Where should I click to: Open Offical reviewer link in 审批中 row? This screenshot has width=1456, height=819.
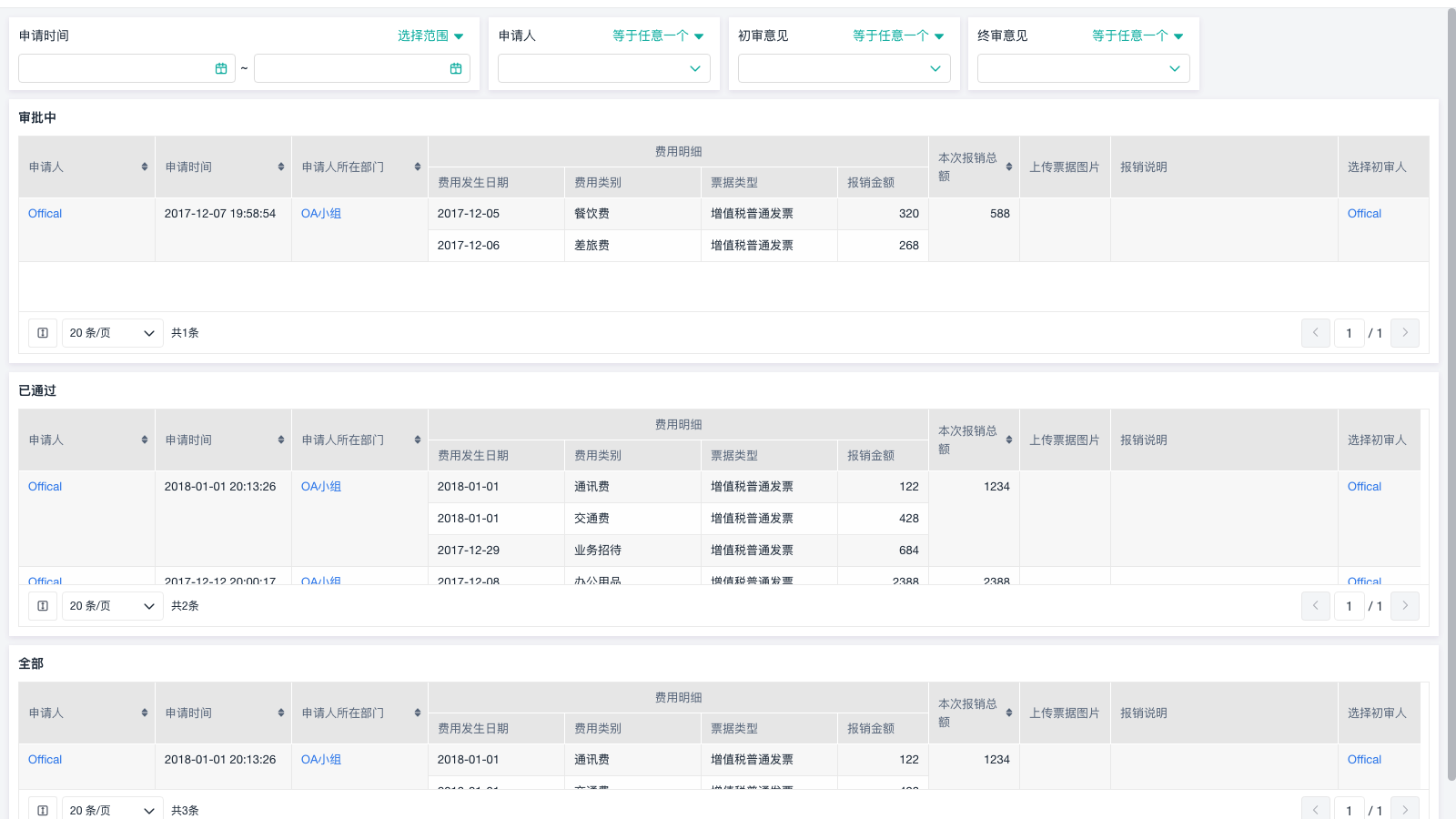coord(1364,214)
